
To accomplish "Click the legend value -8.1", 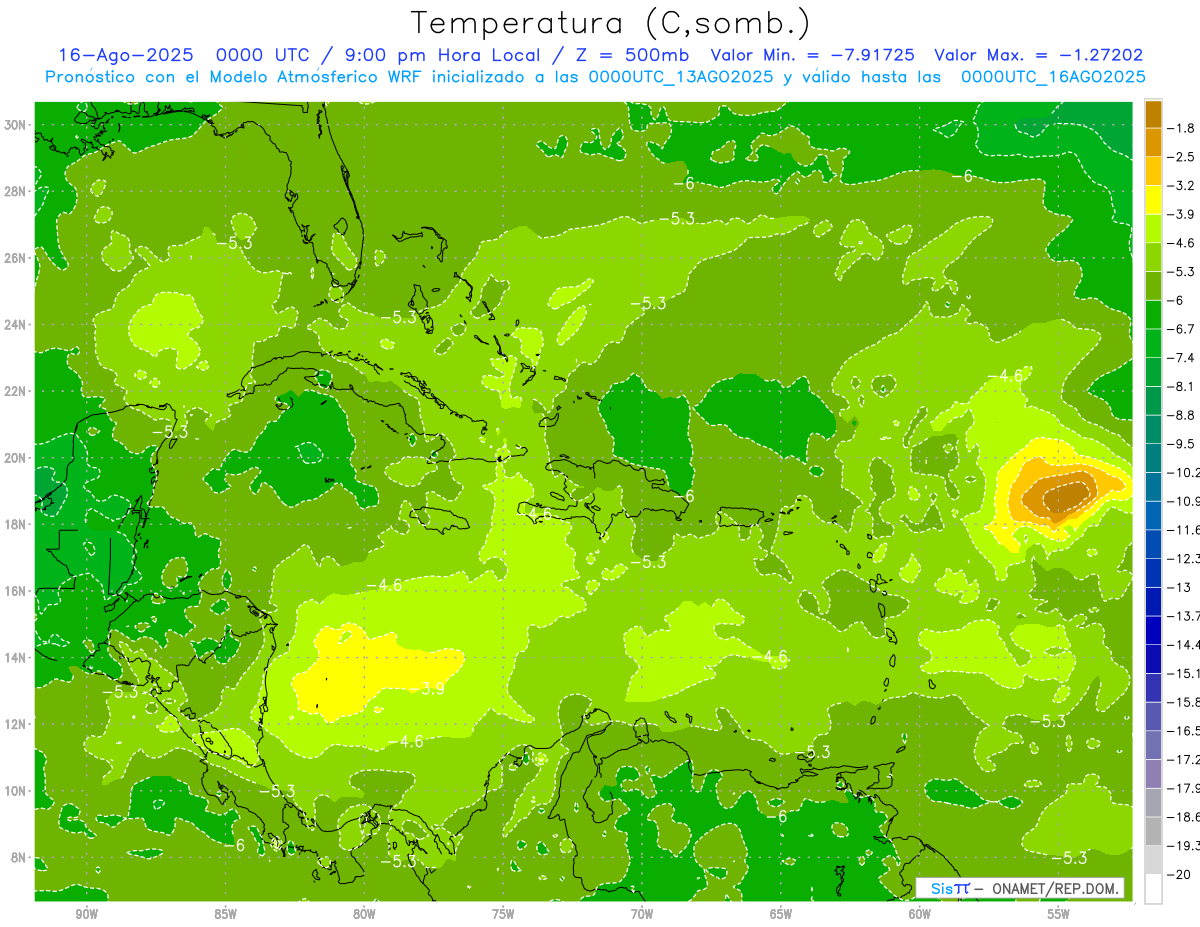I will tap(1181, 386).
